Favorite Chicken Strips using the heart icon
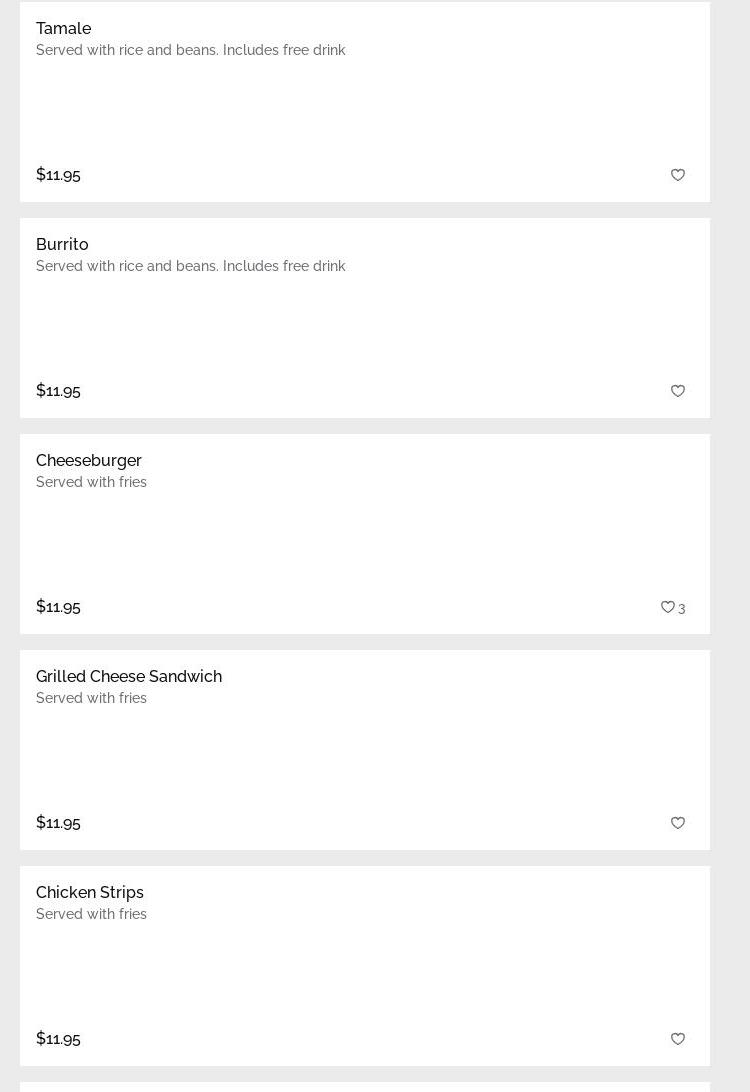750x1092 pixels. point(678,1039)
